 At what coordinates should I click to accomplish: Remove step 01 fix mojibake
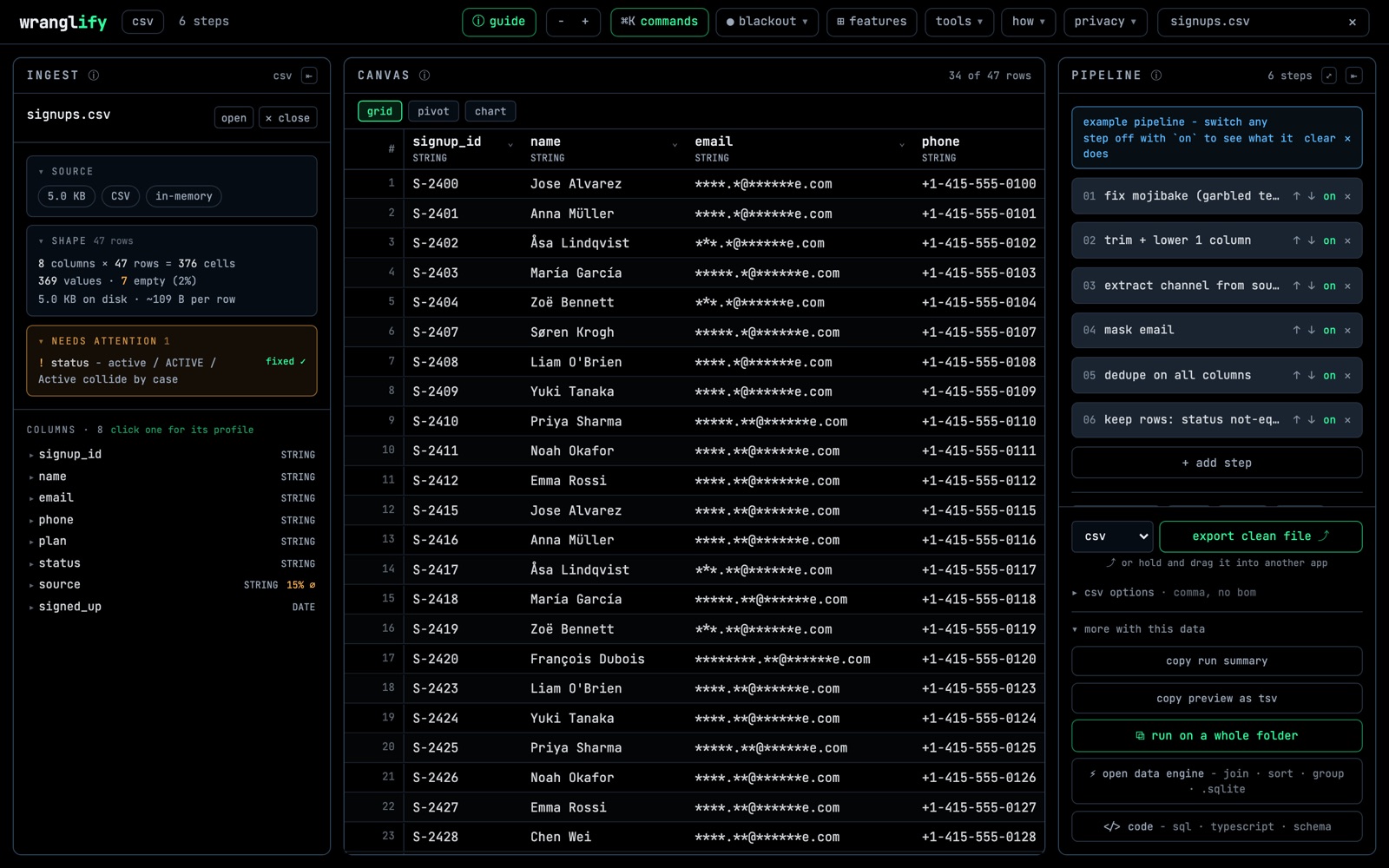(1347, 196)
